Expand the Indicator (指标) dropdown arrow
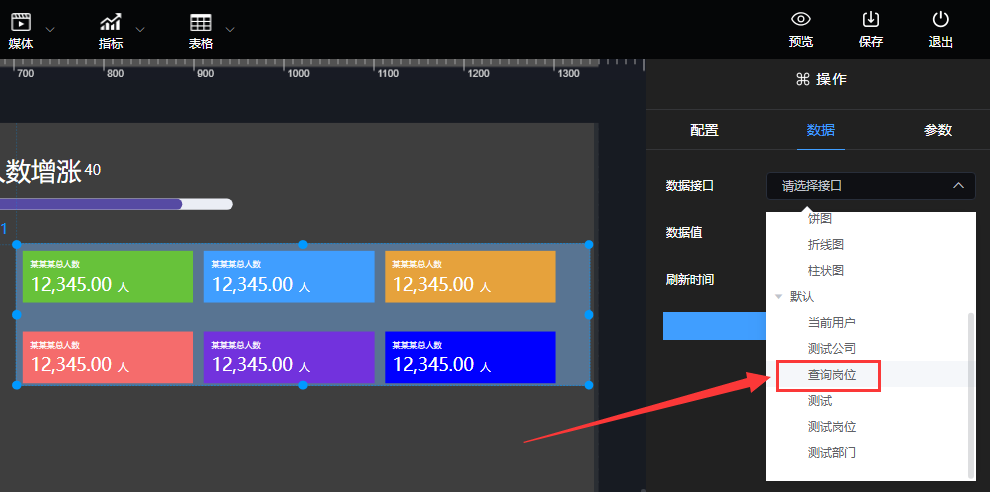 point(140,29)
